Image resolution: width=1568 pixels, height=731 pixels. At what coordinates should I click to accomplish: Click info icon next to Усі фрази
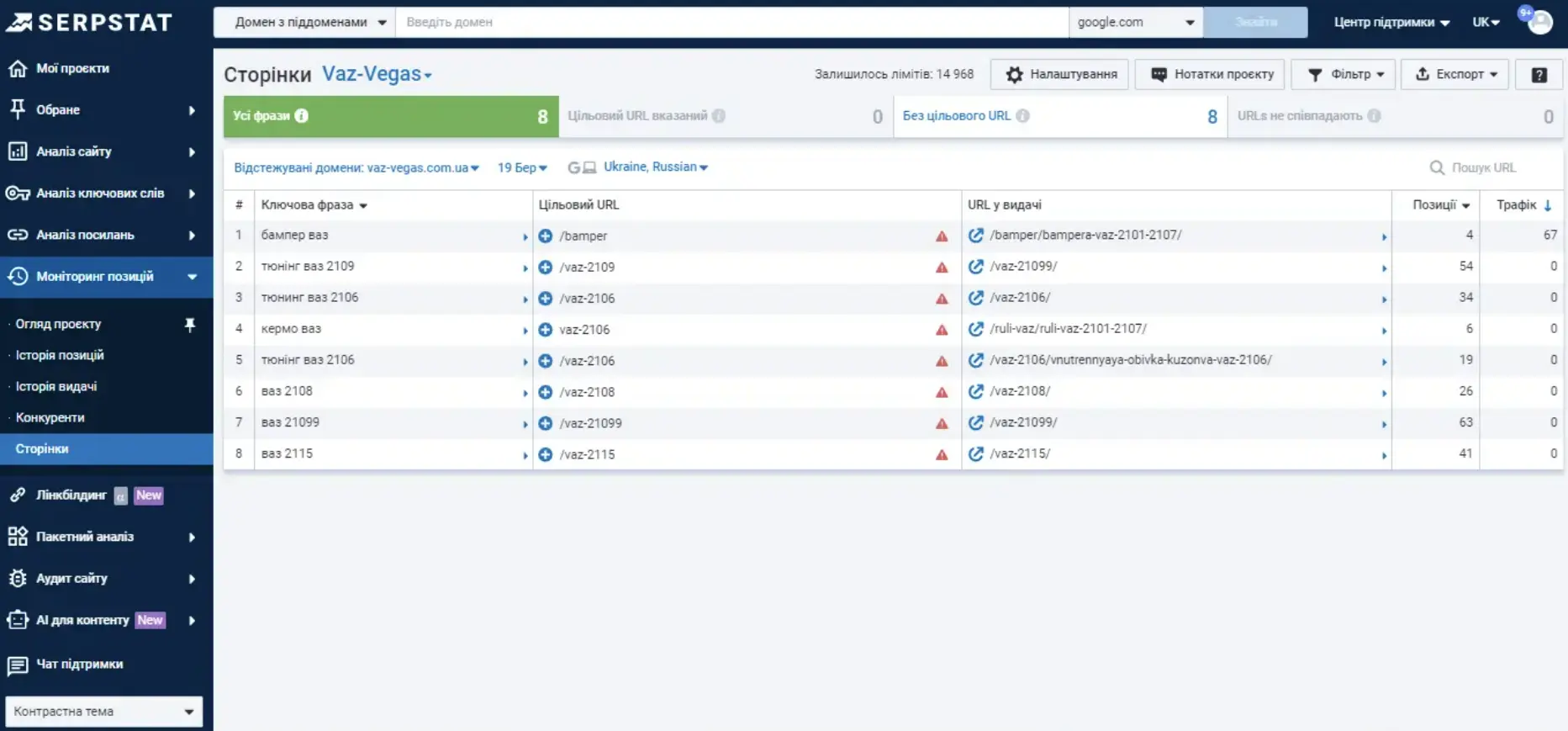click(x=302, y=116)
